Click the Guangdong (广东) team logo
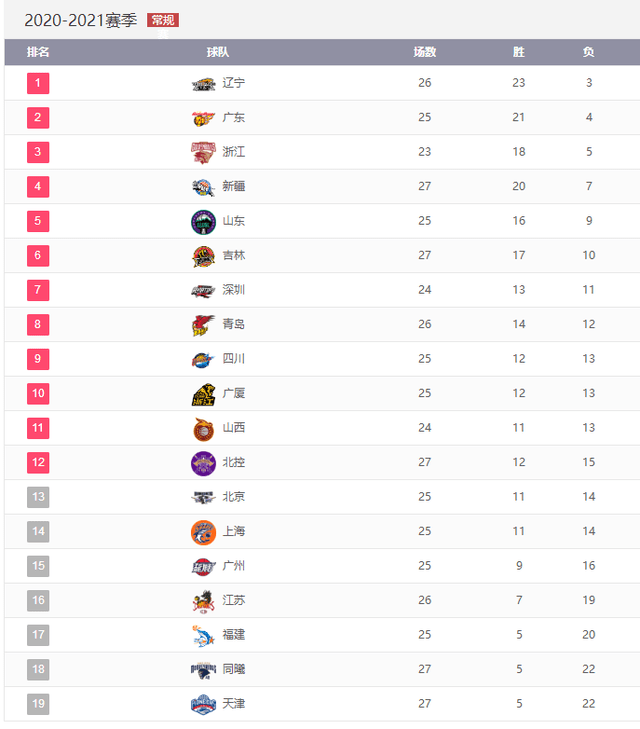The width and height of the screenshot is (640, 729). [203, 118]
